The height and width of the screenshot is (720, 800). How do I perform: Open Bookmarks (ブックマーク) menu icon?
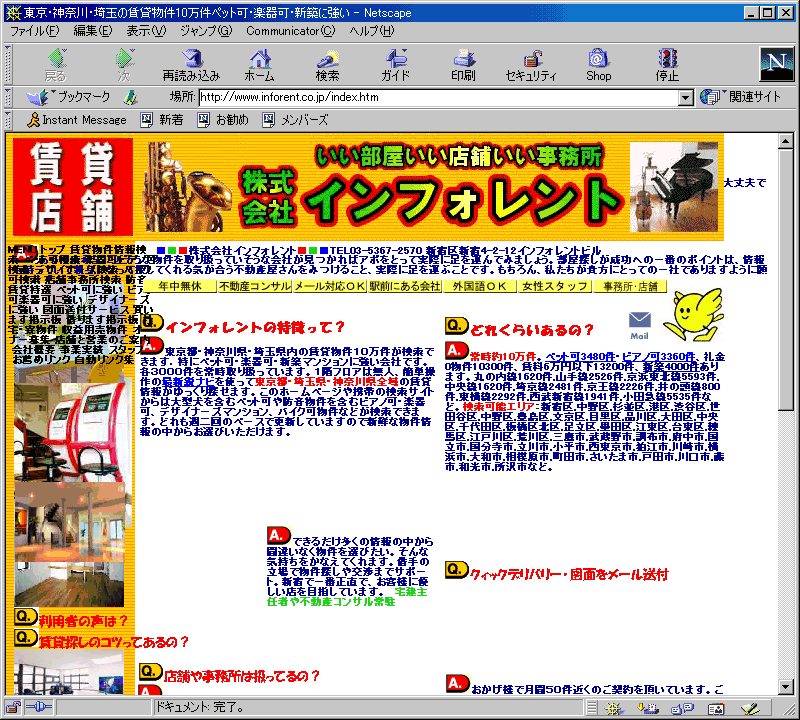(x=68, y=97)
